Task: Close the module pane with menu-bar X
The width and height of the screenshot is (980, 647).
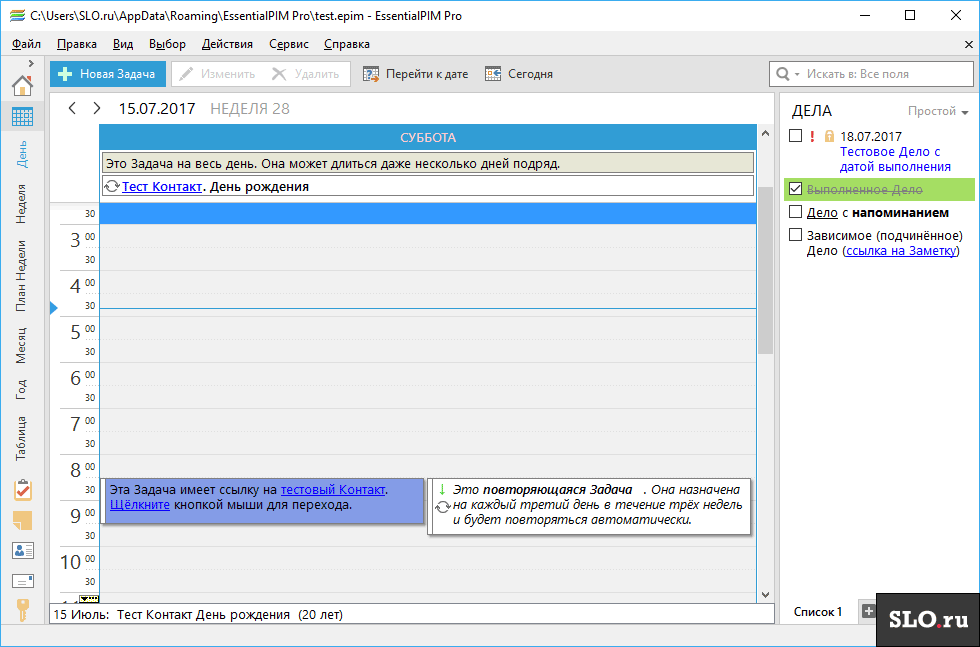Action: [x=969, y=44]
